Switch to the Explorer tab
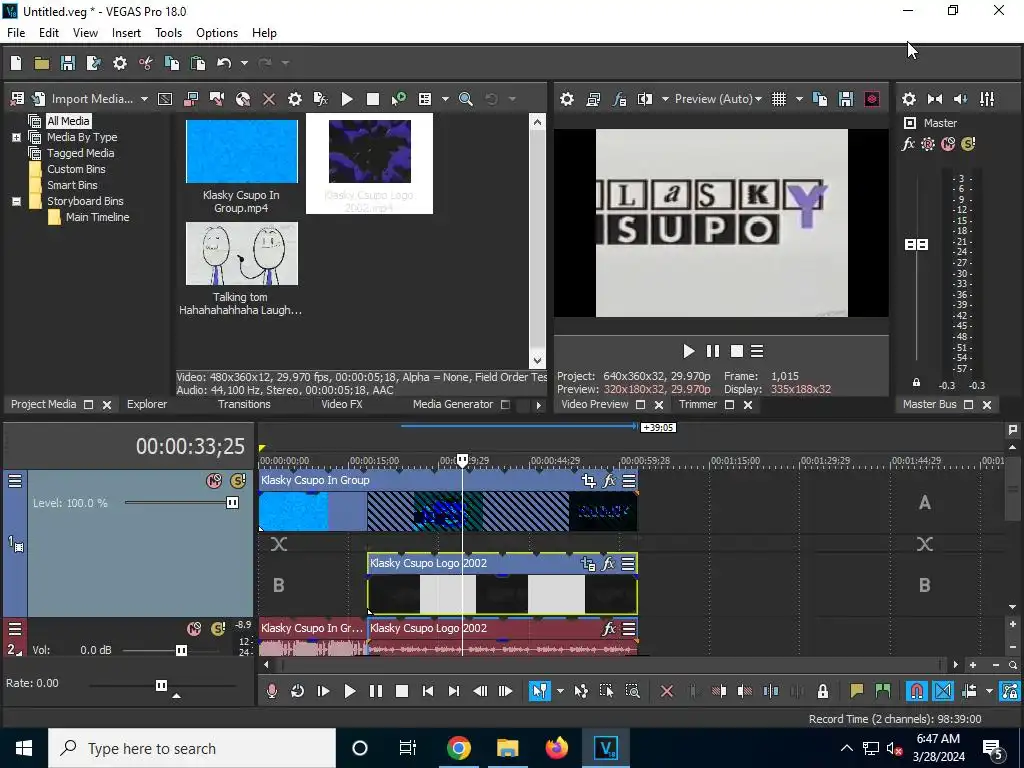The image size is (1024, 768). coord(147,404)
